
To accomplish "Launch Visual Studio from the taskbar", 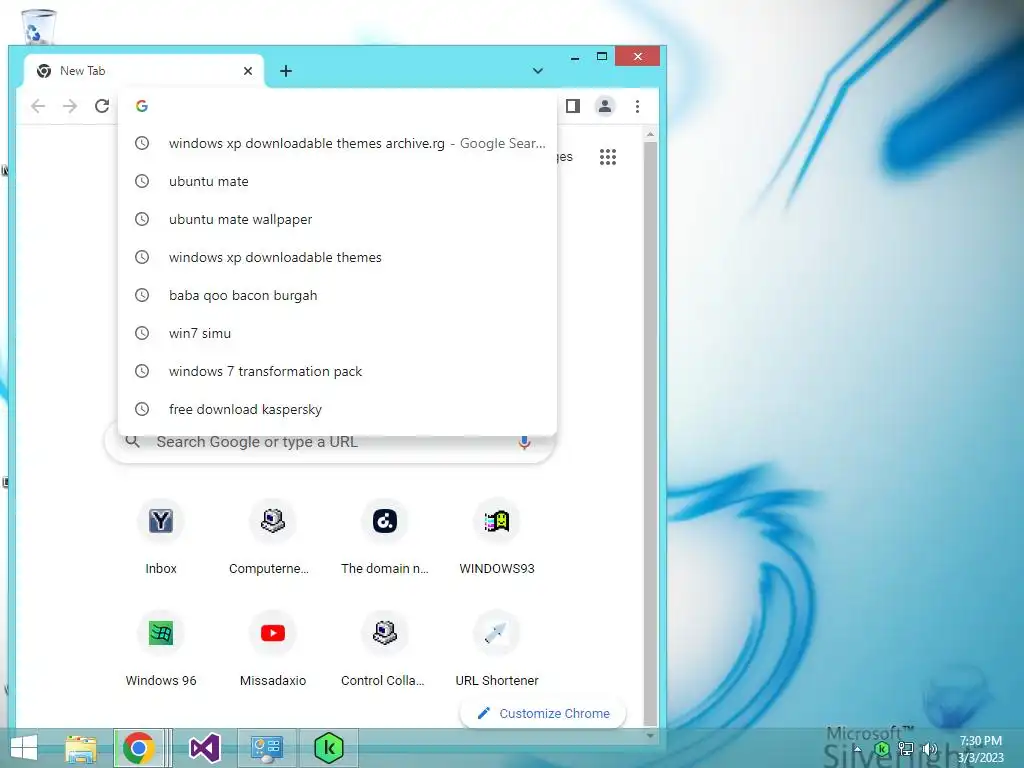I will tap(205, 748).
